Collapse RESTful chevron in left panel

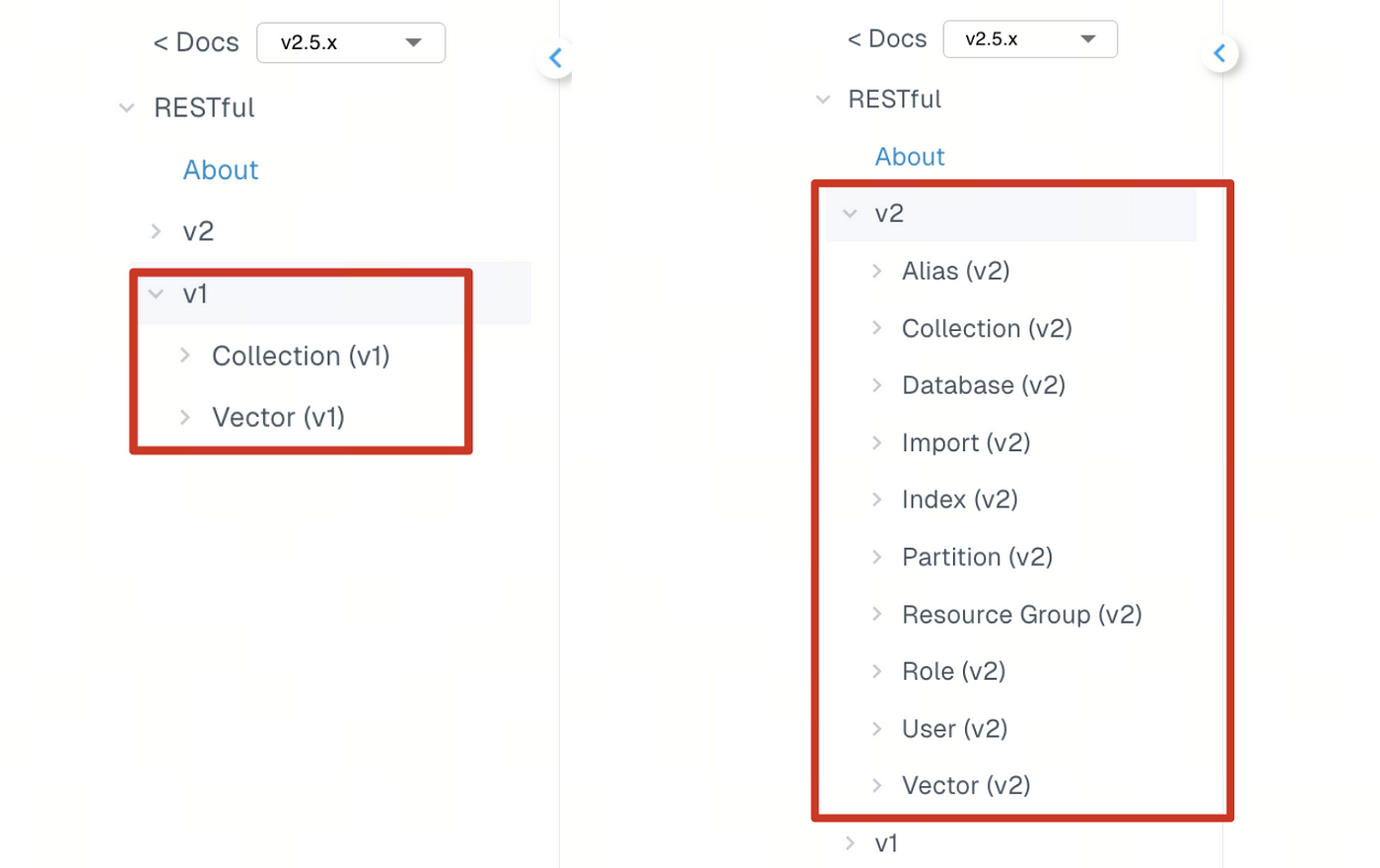pos(127,108)
